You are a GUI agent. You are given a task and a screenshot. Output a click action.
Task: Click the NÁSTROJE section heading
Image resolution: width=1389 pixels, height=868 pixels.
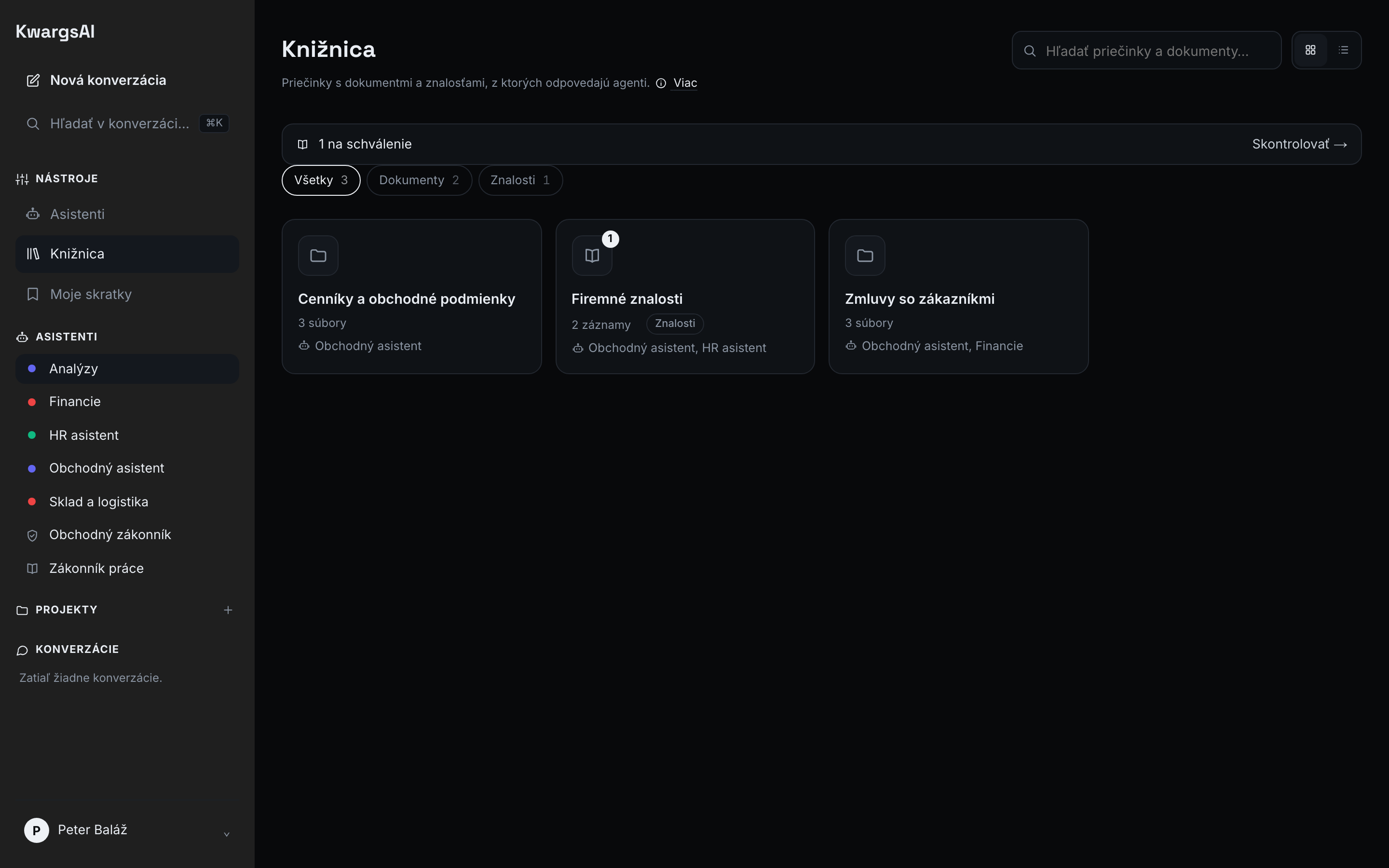coord(67,178)
